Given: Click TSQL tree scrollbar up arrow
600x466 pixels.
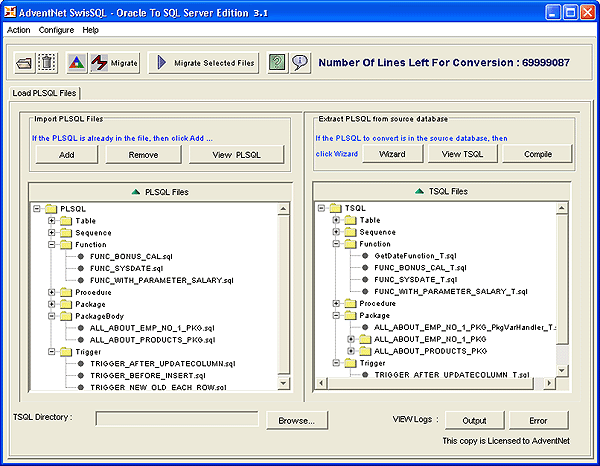Looking at the screenshot, I should click(561, 208).
